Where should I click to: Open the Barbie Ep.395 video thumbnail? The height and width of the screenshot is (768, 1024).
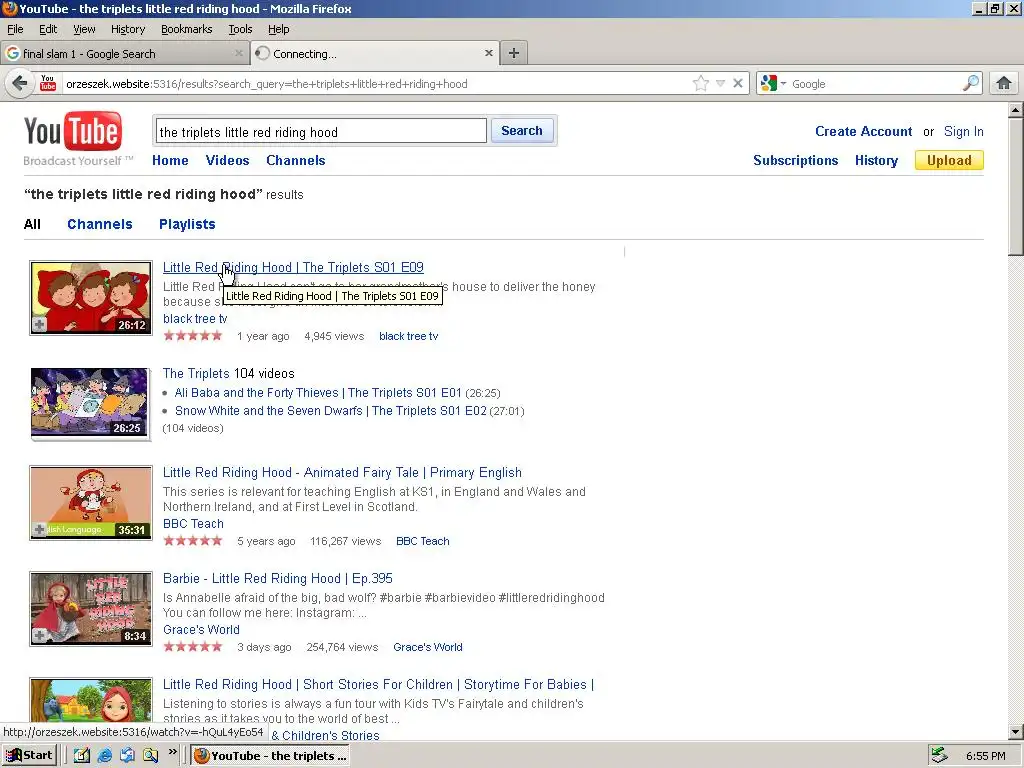[91, 609]
